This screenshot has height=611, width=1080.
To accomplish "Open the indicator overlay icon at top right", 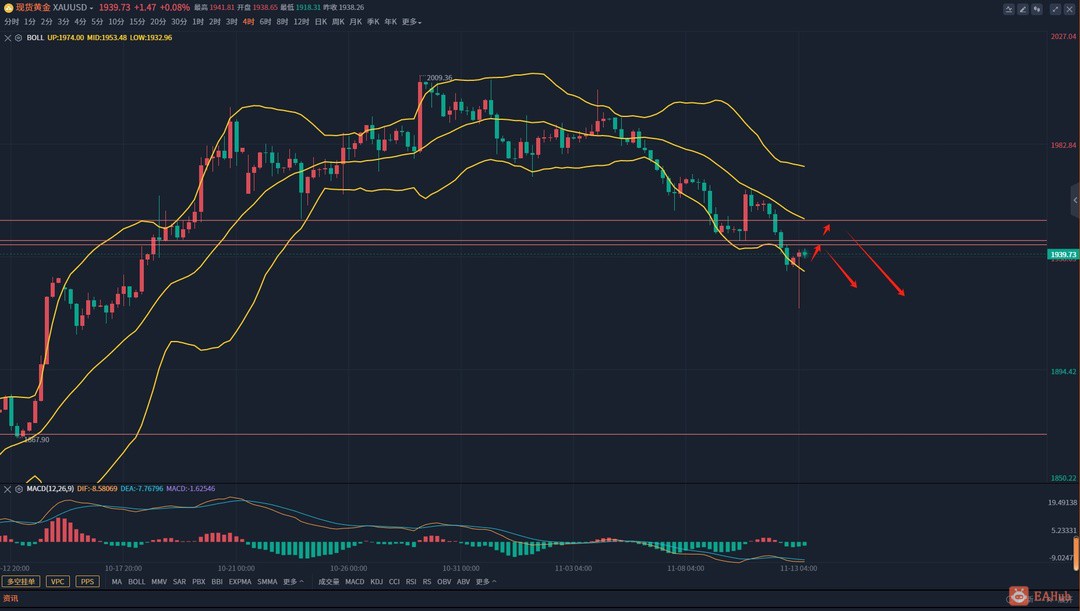I will coord(1008,9).
